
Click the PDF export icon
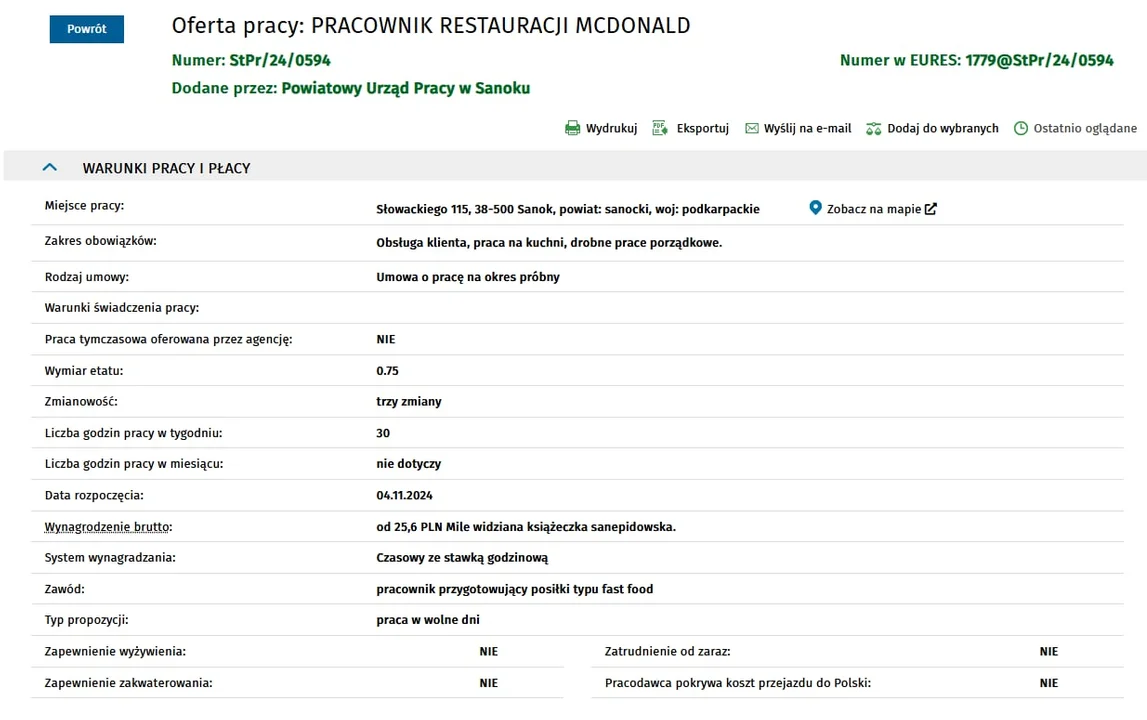[x=660, y=128]
